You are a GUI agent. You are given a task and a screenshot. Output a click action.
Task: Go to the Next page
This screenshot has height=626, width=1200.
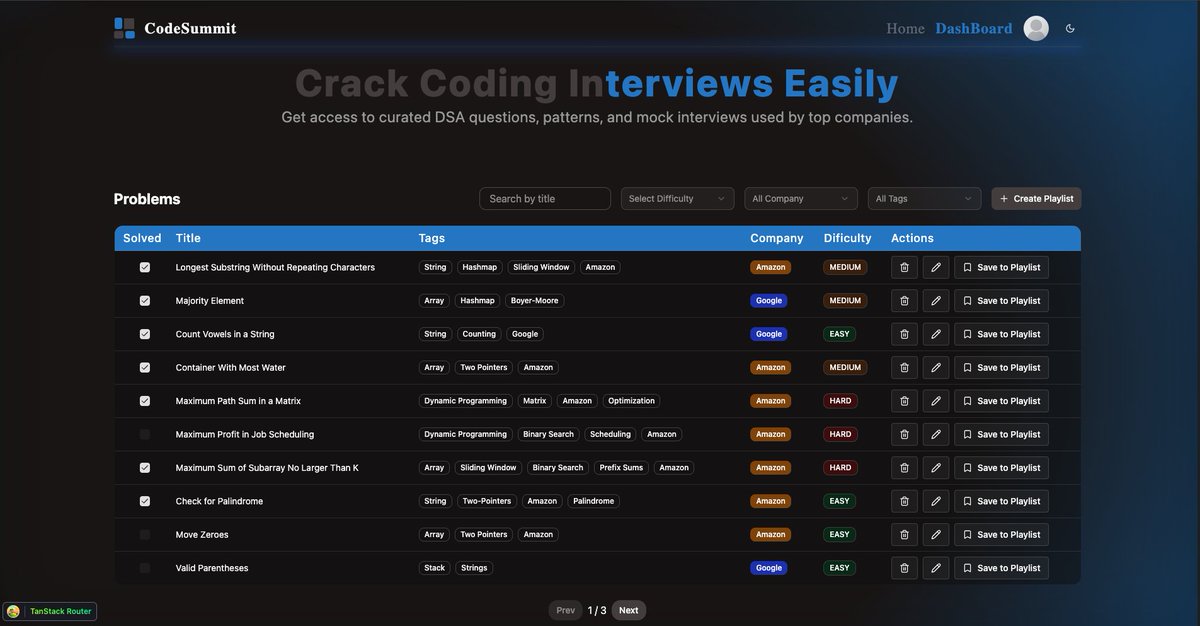pyautogui.click(x=628, y=610)
